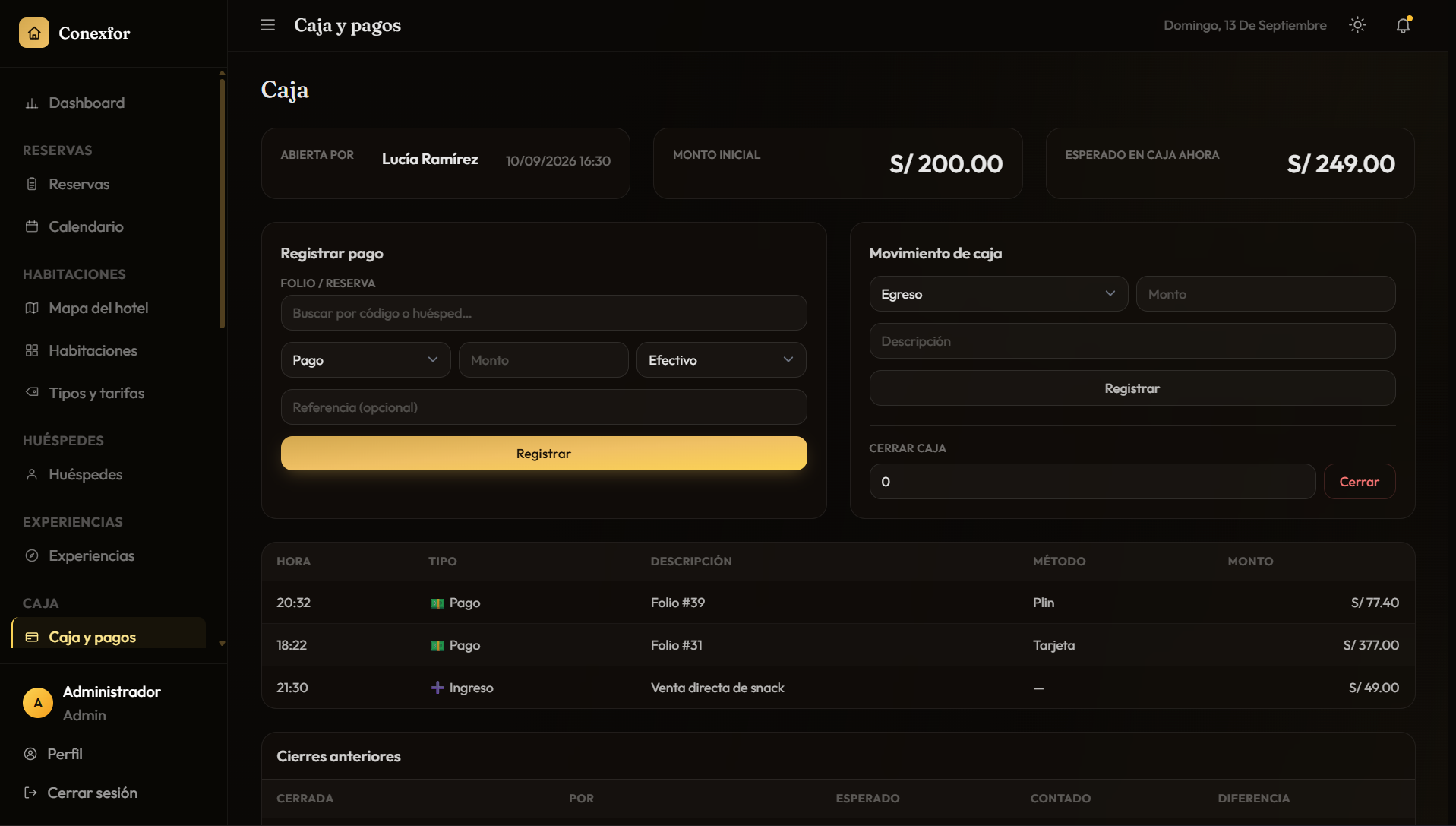1456x826 pixels.
Task: Click the Reservas clipboard icon
Action: 32,185
